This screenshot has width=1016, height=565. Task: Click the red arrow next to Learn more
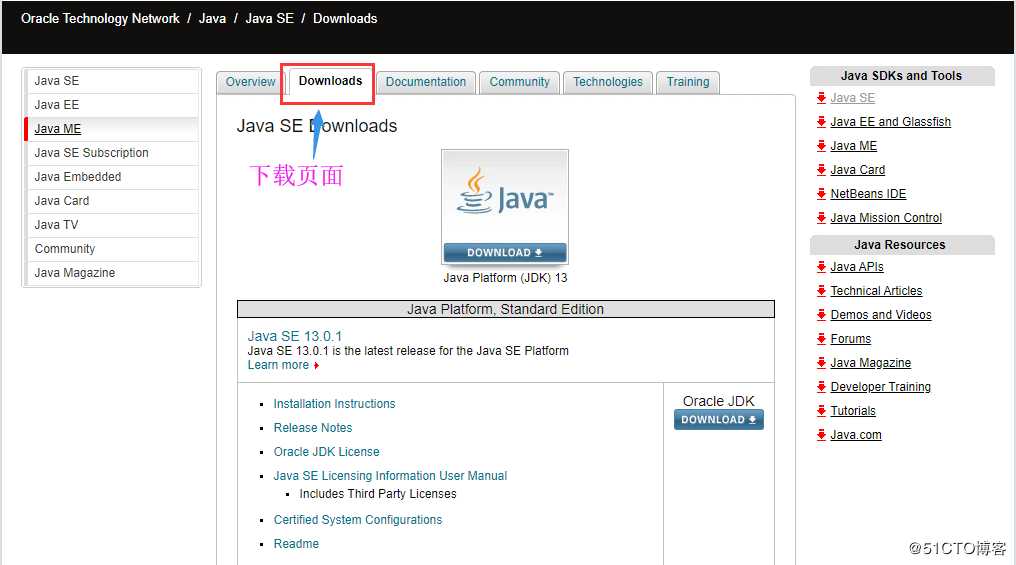(316, 365)
